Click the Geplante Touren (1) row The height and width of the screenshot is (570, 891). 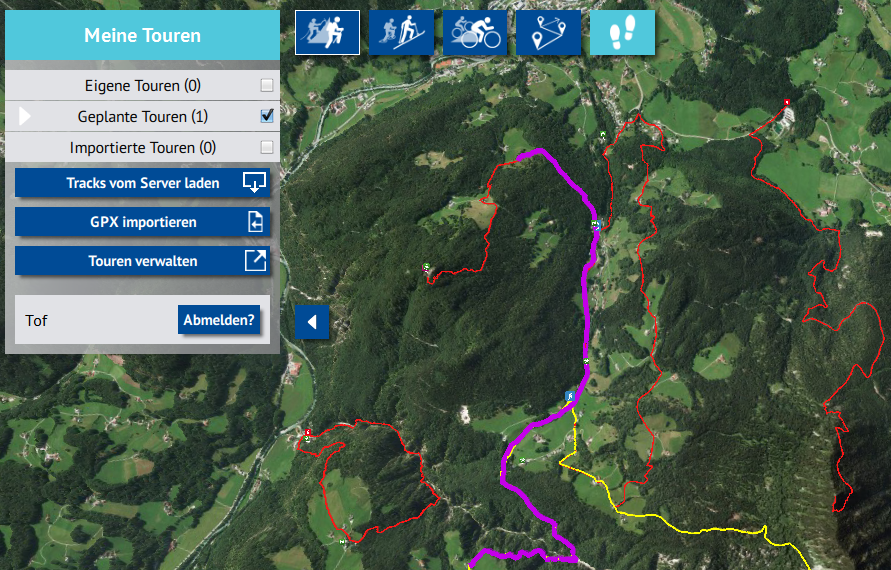pyautogui.click(x=142, y=117)
